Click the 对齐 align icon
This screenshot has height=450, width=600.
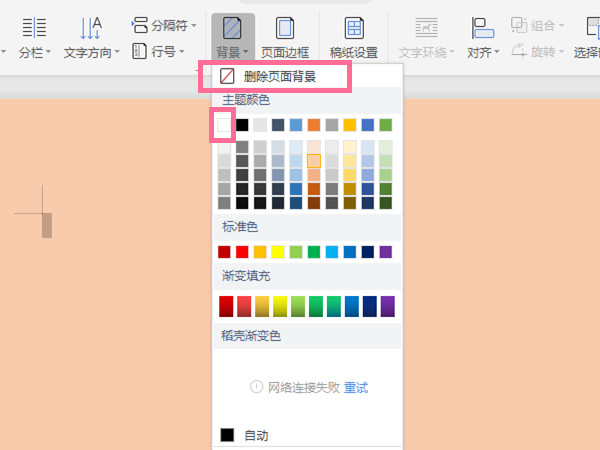[484, 28]
